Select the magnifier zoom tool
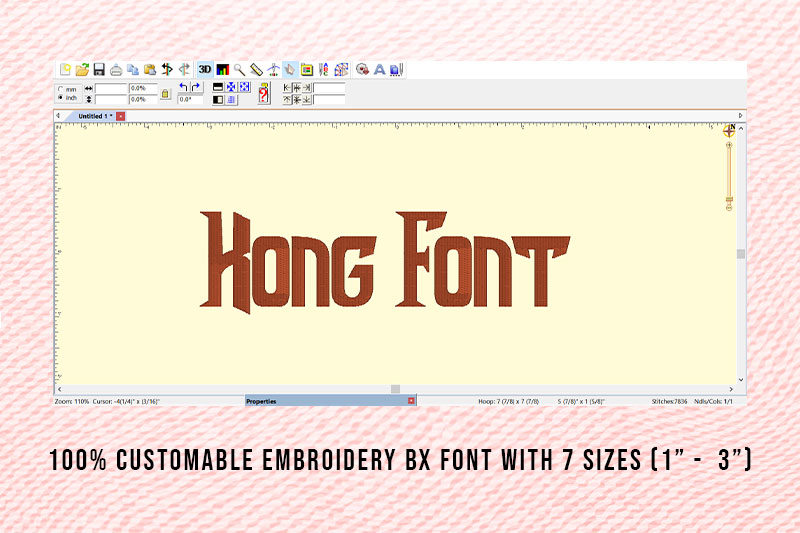Image resolution: width=800 pixels, height=533 pixels. point(239,69)
